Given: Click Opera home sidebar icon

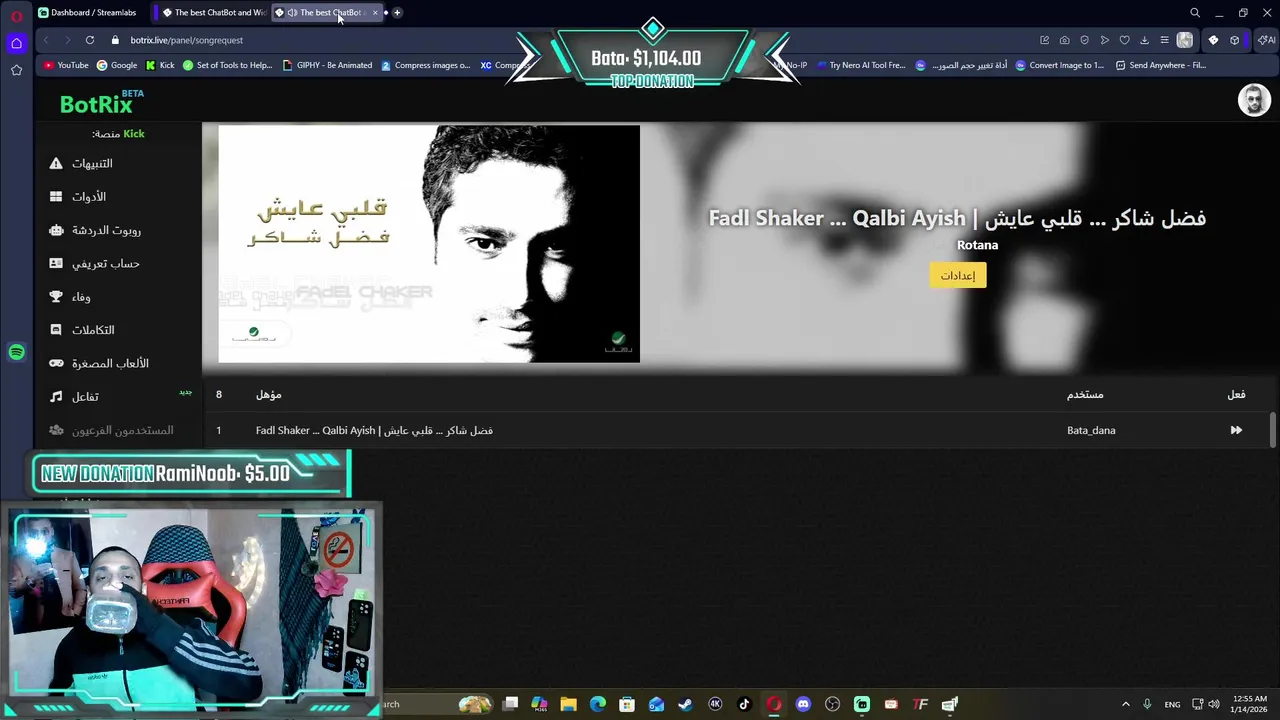Looking at the screenshot, I should click(16, 43).
